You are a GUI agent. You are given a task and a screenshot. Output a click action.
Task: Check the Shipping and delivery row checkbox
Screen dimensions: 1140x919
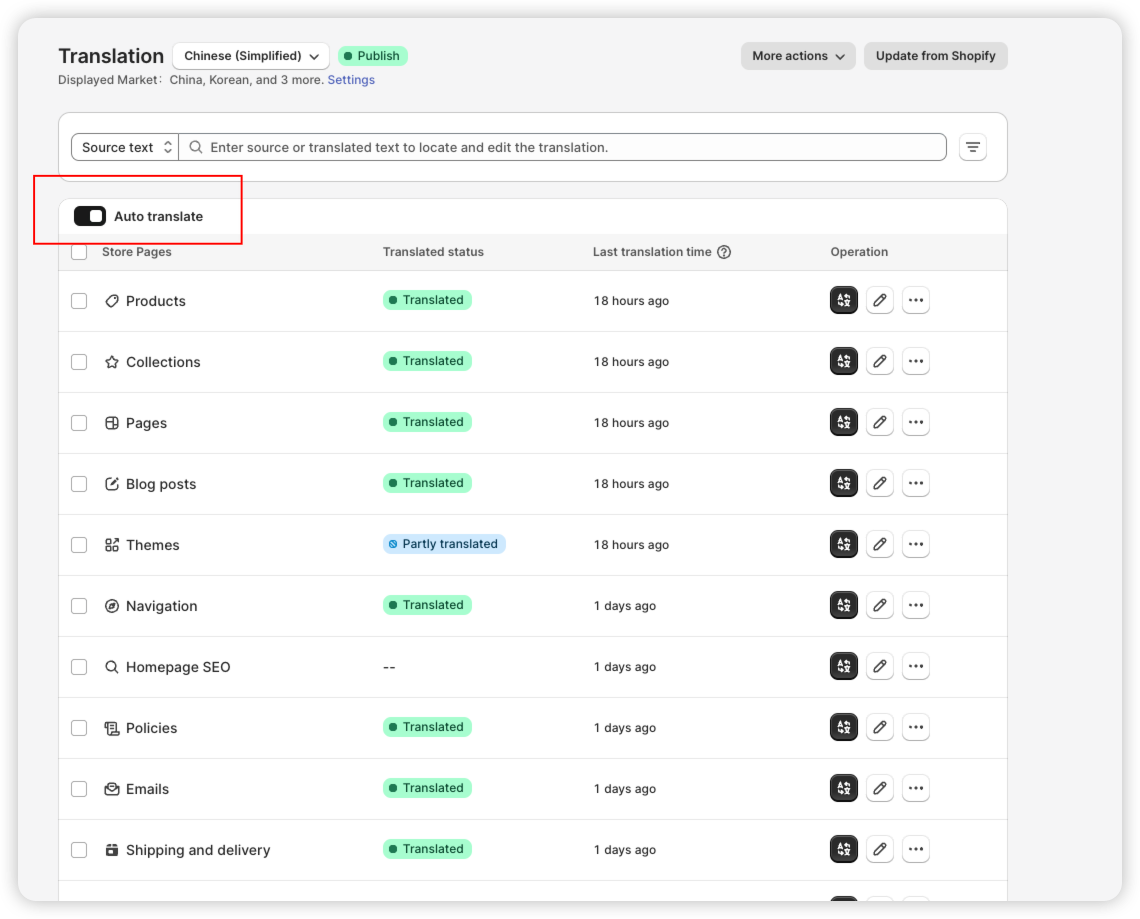pyautogui.click(x=79, y=851)
